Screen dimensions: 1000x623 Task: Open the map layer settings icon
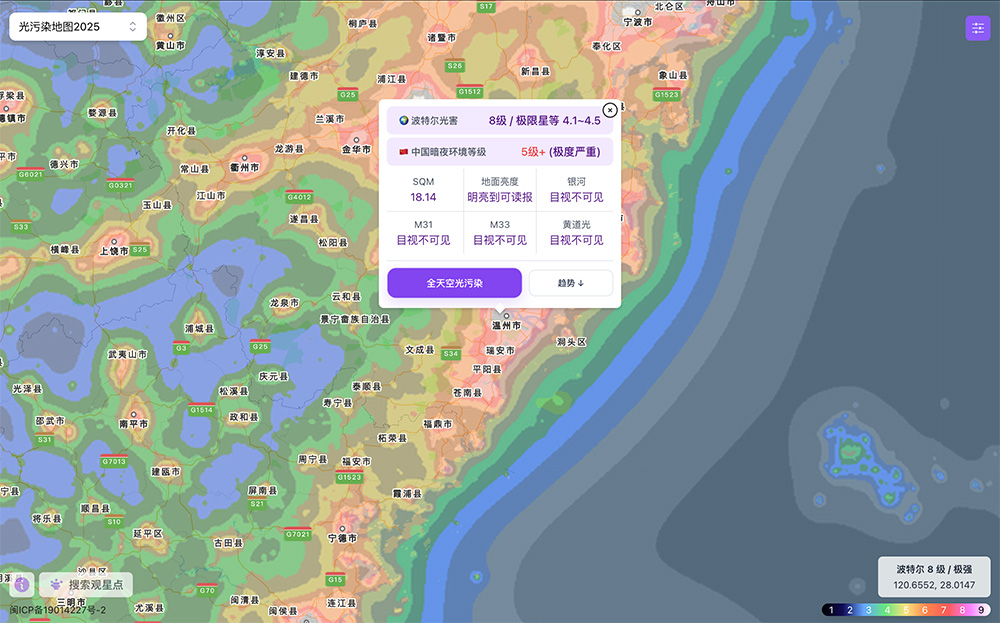coord(978,28)
